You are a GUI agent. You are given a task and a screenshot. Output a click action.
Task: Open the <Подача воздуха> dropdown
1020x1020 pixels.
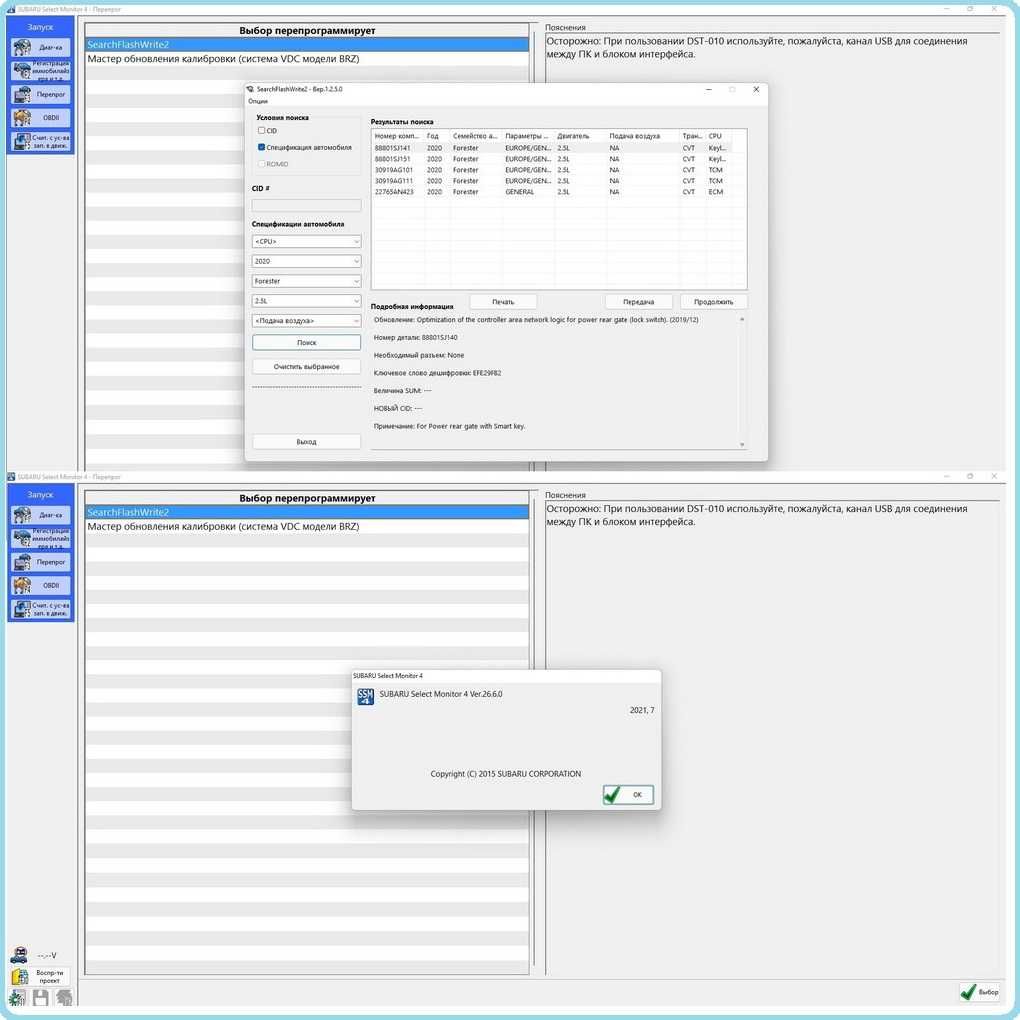pyautogui.click(x=306, y=321)
